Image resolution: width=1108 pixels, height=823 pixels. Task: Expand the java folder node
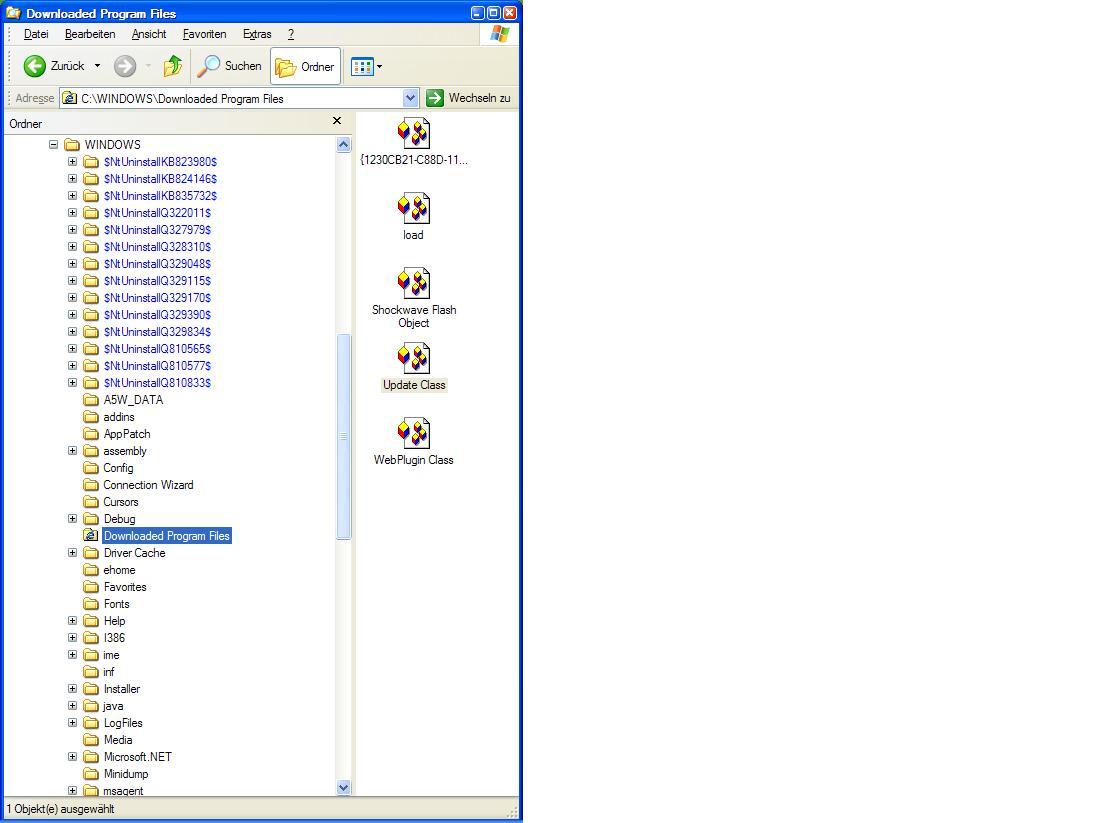point(72,706)
